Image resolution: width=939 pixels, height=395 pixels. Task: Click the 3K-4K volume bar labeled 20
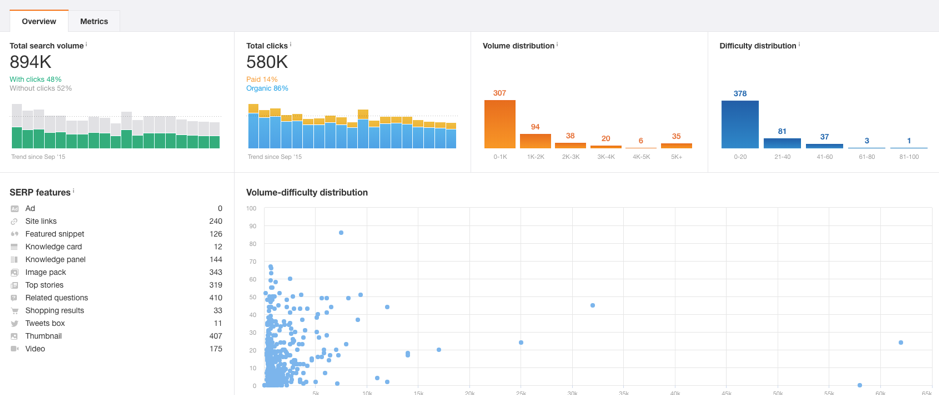tap(605, 147)
